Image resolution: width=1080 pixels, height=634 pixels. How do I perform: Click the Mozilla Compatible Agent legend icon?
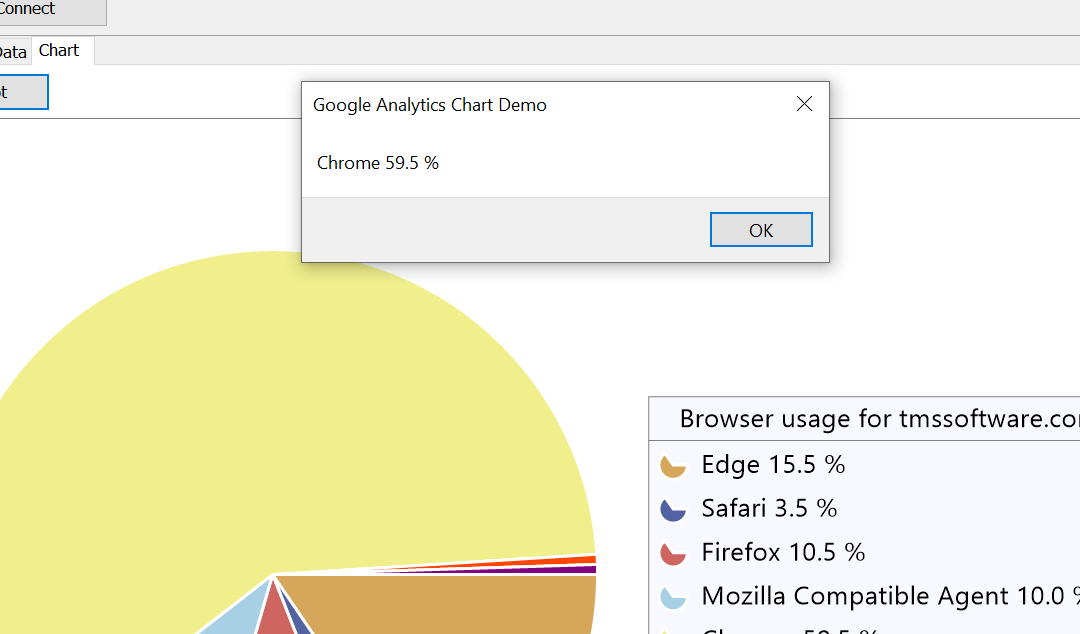[672, 597]
